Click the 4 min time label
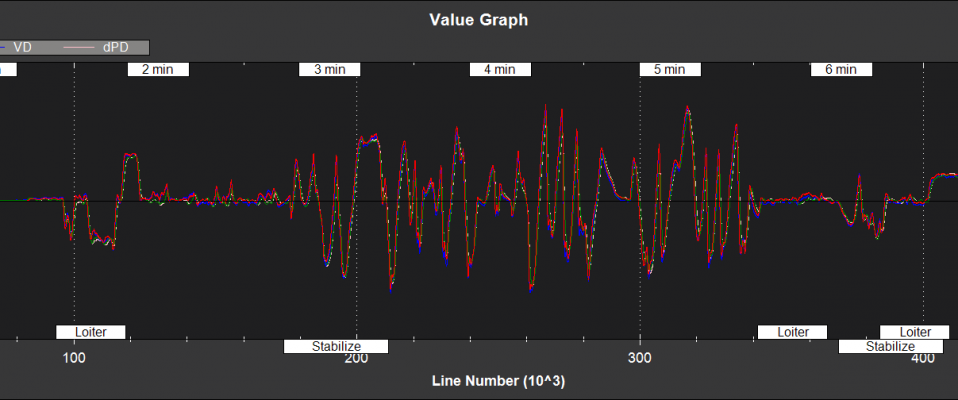958x400 pixels. pos(500,70)
